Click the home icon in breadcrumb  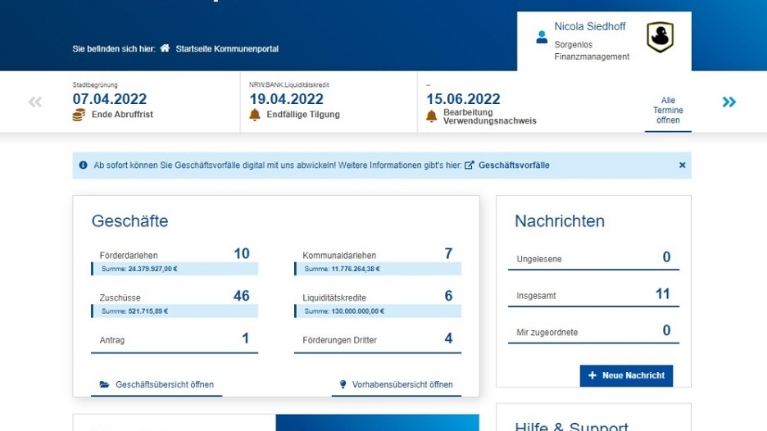click(x=165, y=48)
